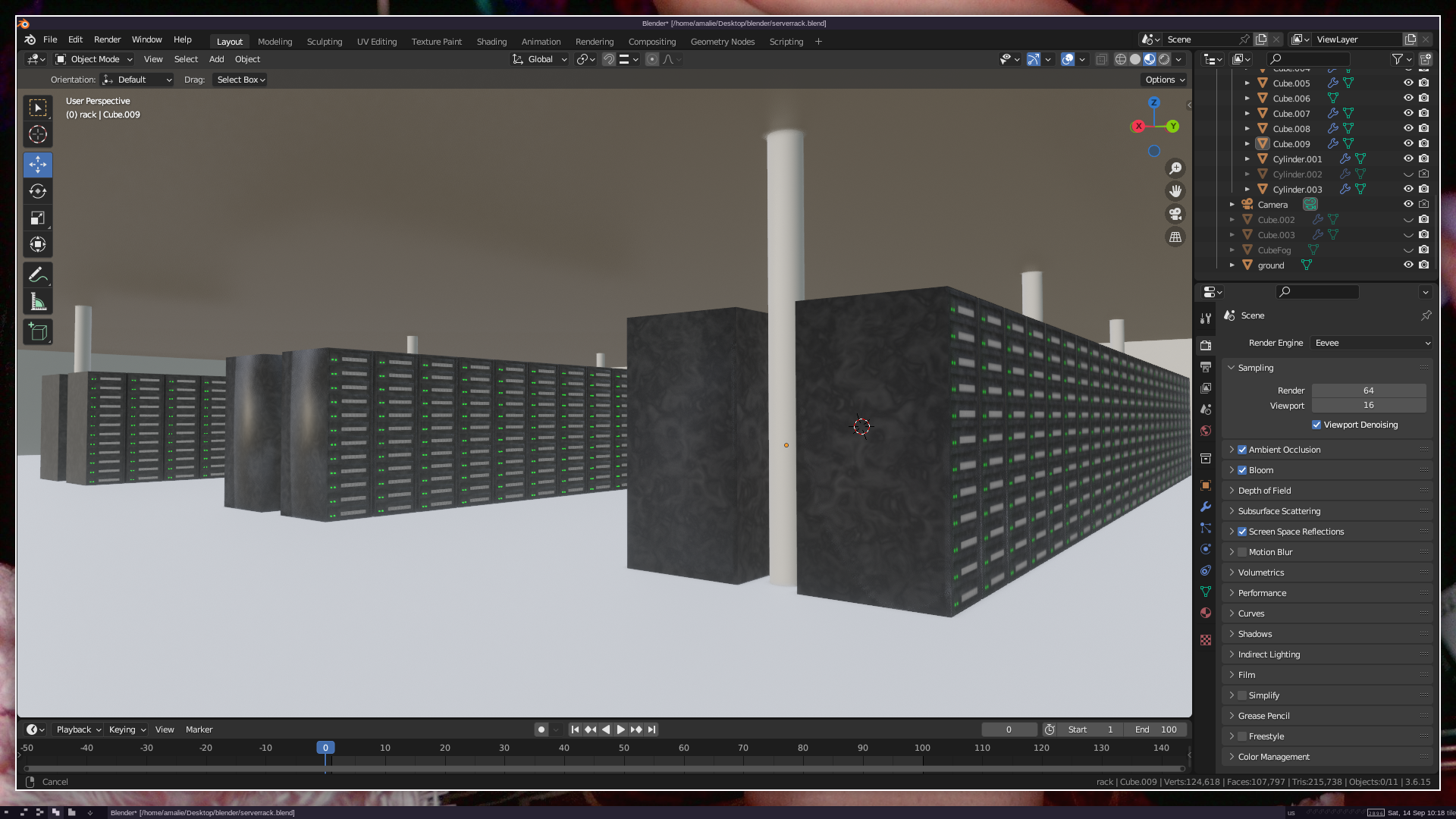The image size is (1456, 819).
Task: Switch to perspective/orthographic grid icon
Action: pos(1175,237)
